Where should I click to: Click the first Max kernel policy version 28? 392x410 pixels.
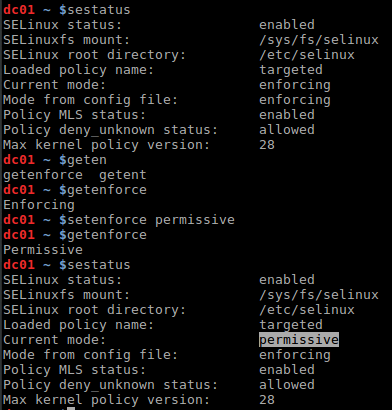tap(267, 145)
